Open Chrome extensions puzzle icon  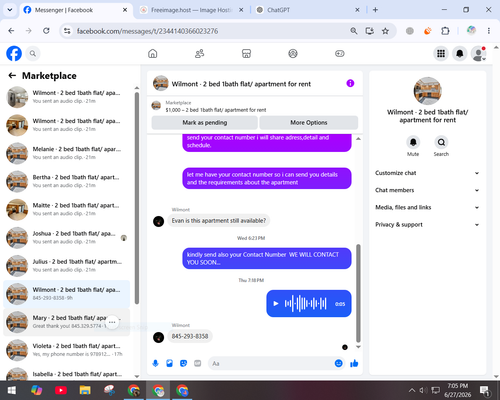click(x=445, y=31)
